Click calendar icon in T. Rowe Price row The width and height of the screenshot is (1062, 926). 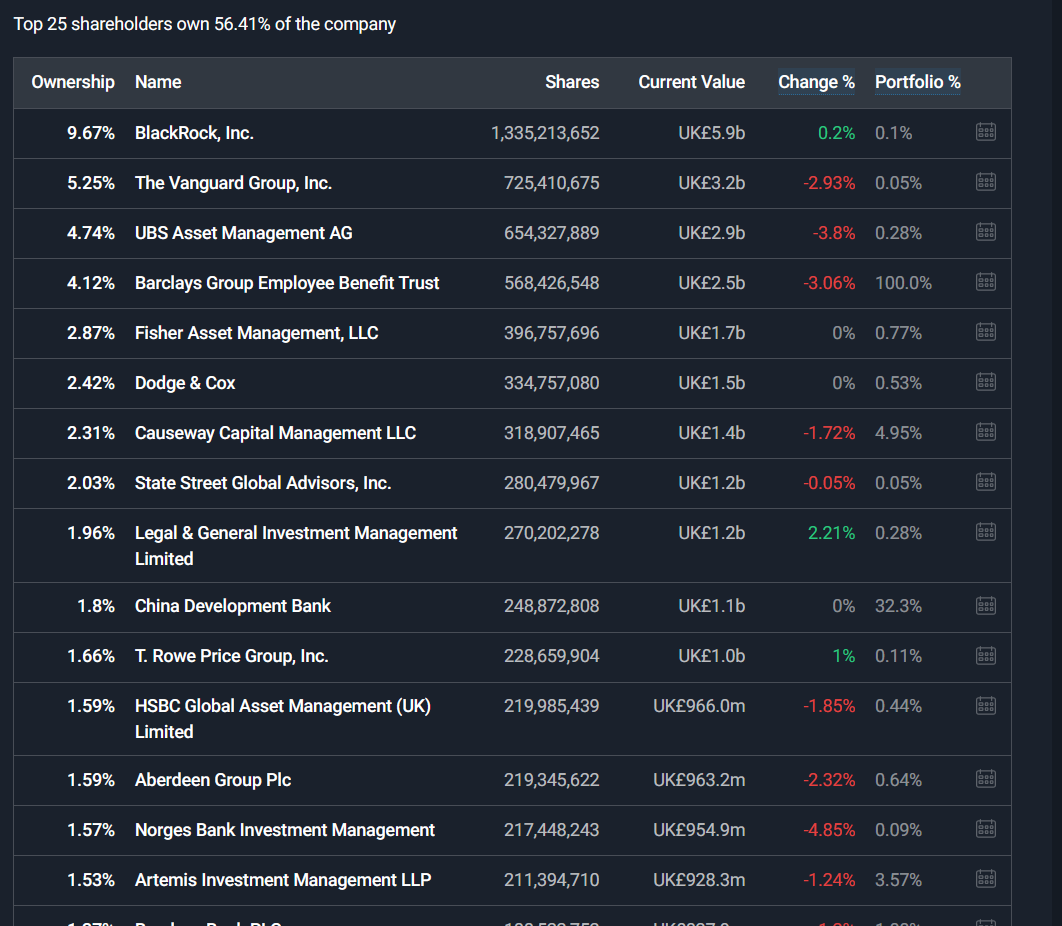pos(985,655)
